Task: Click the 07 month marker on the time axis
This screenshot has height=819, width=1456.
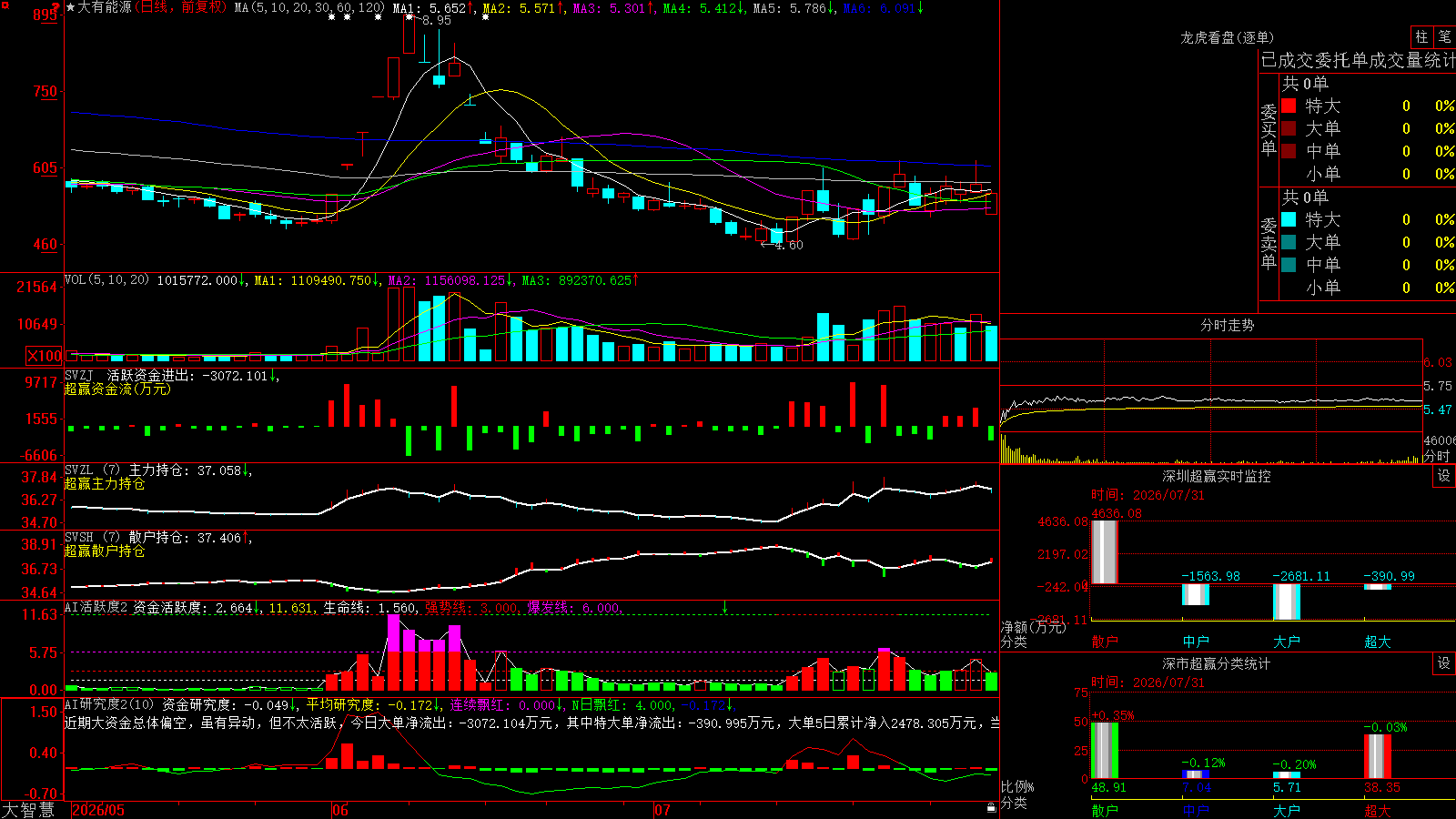Action: [662, 810]
